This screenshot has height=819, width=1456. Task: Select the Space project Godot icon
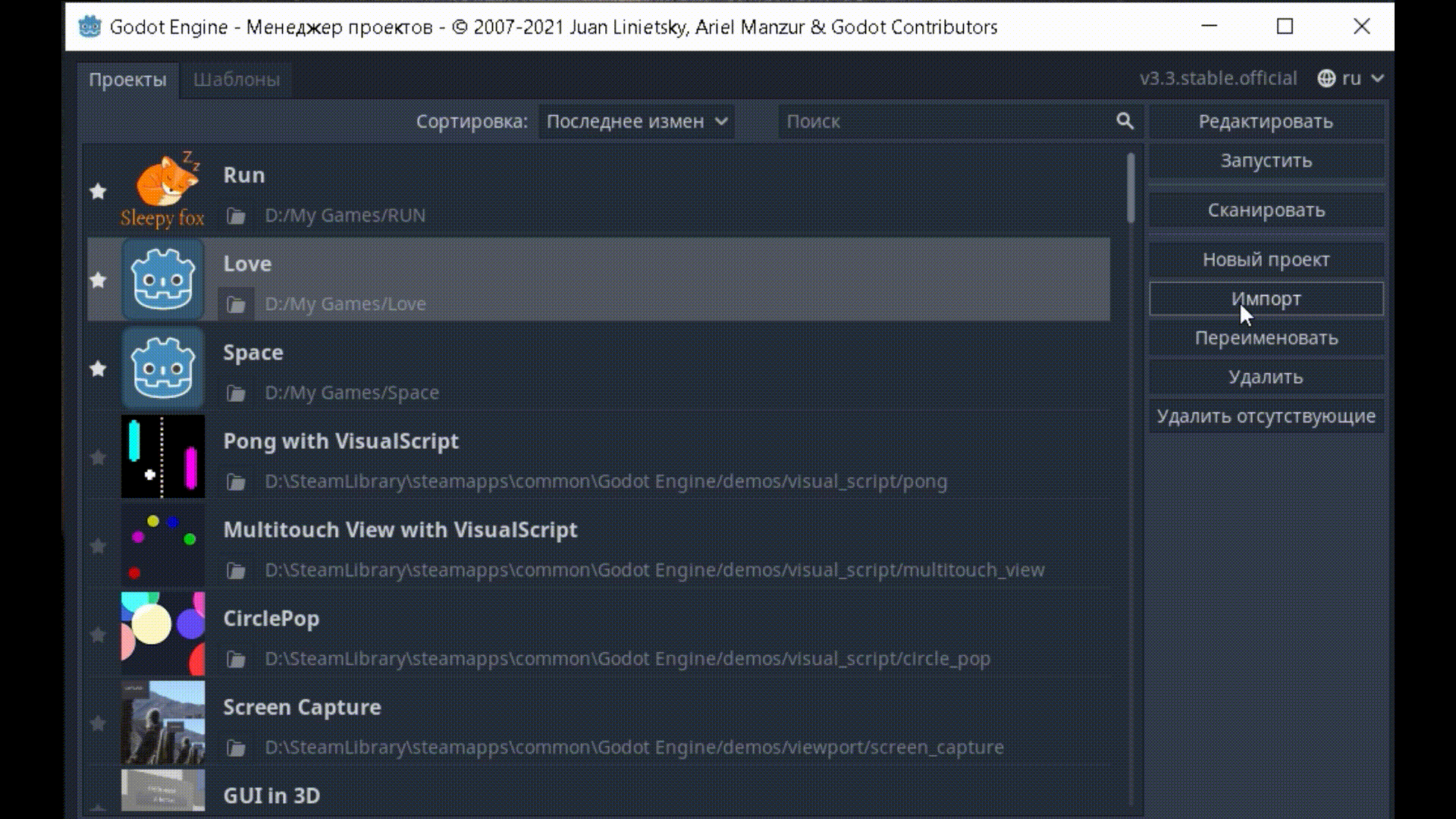click(x=163, y=369)
